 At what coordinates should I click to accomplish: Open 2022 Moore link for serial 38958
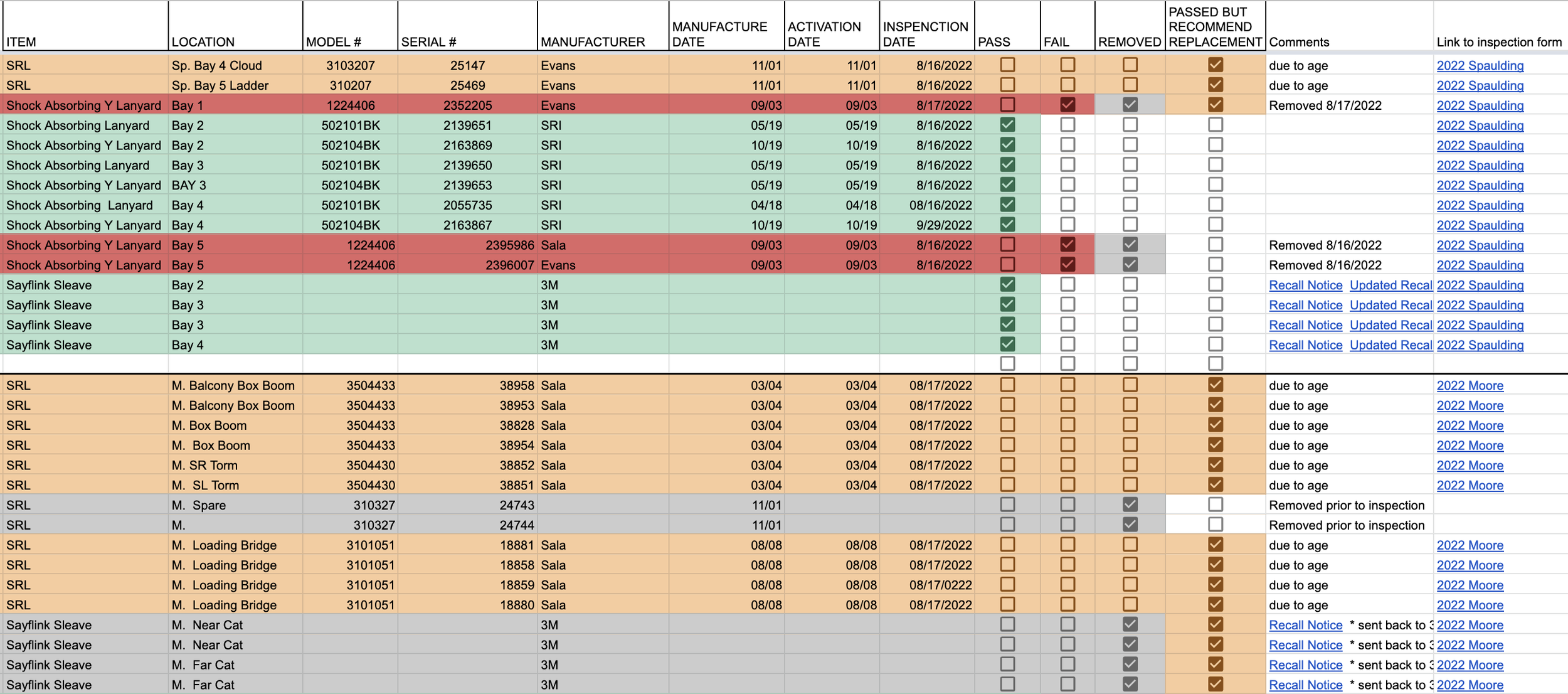tap(1470, 385)
